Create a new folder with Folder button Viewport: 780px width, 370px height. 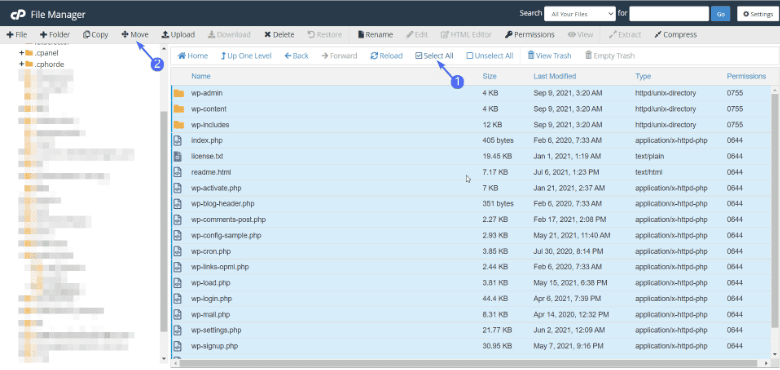(x=55, y=35)
